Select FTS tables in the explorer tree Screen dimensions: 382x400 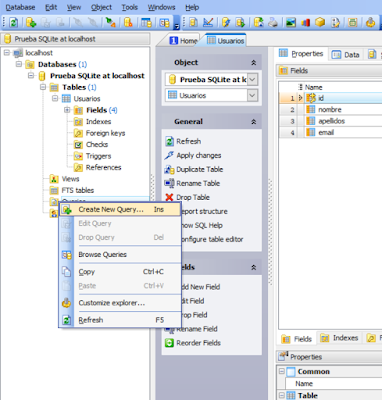(x=78, y=190)
